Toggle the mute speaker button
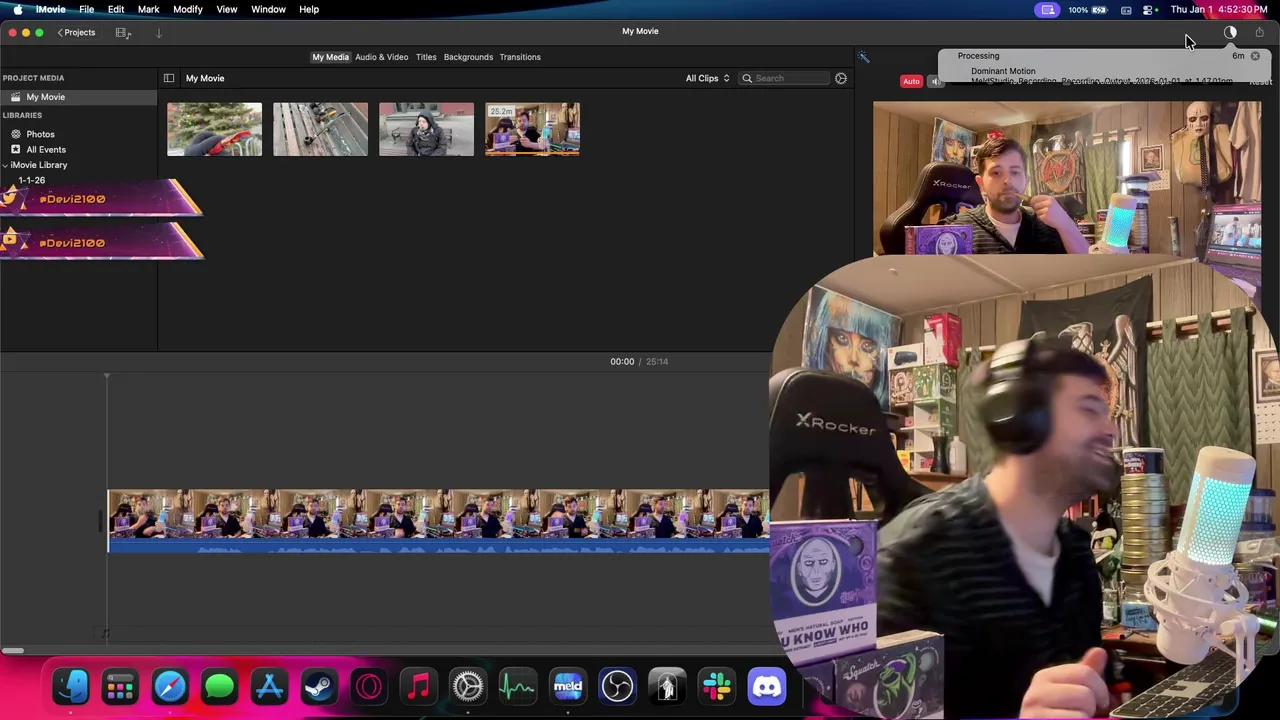1280x720 pixels. tap(935, 82)
